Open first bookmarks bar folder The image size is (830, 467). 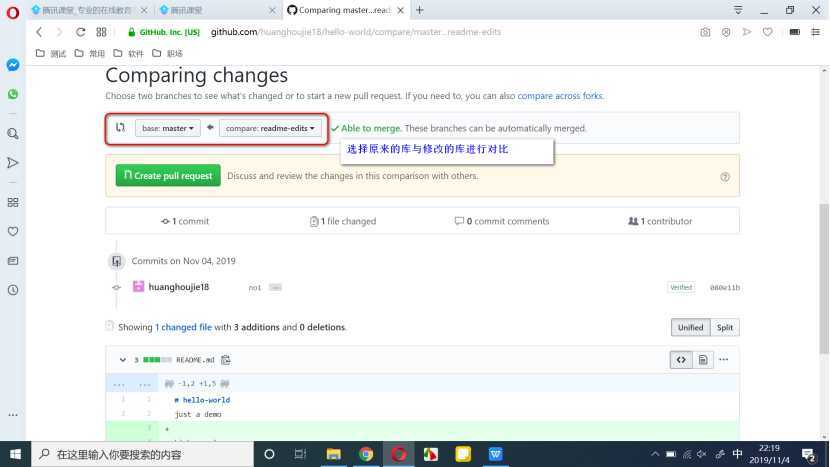click(51, 53)
